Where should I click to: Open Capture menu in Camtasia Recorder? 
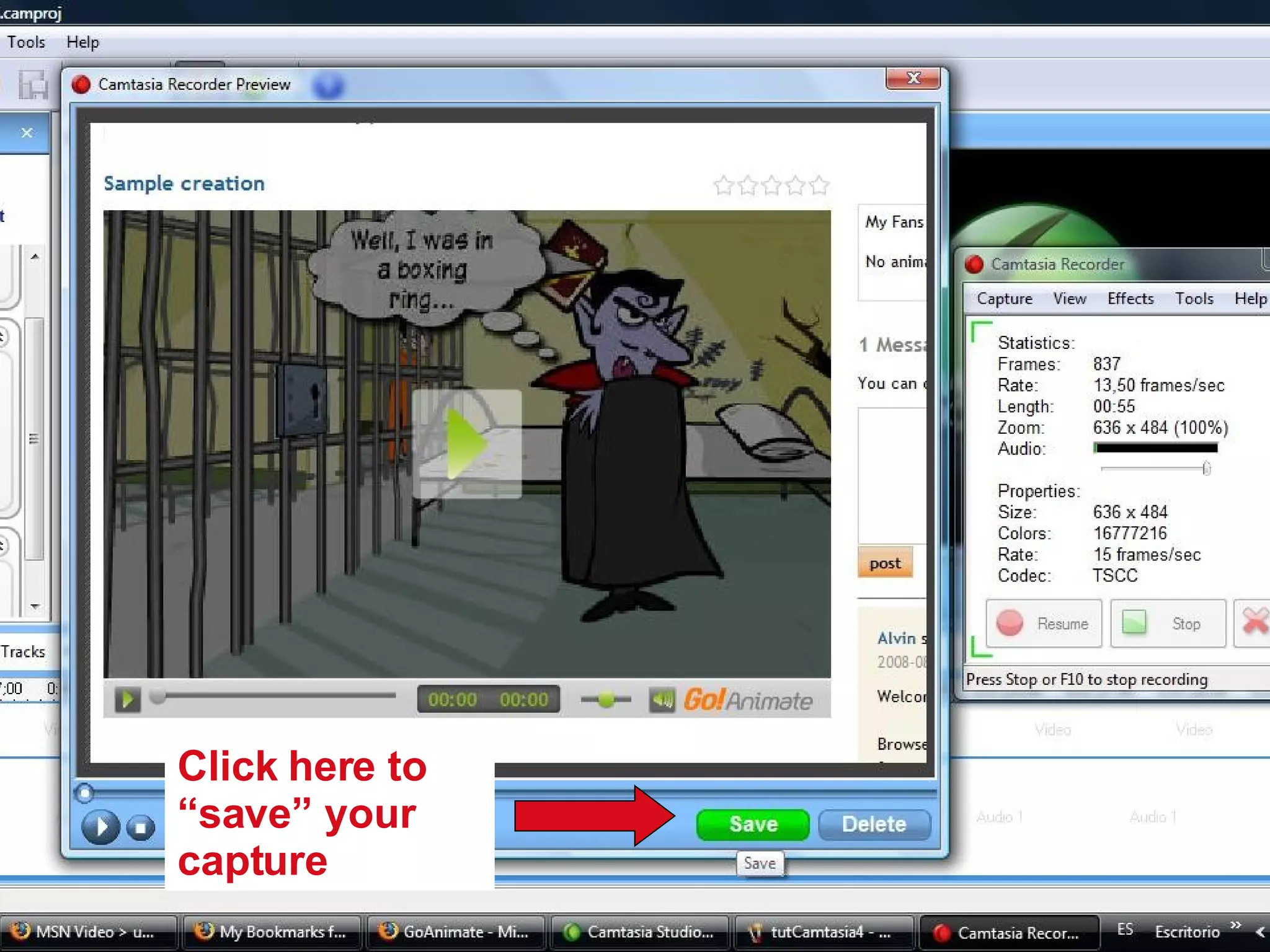tap(1005, 299)
